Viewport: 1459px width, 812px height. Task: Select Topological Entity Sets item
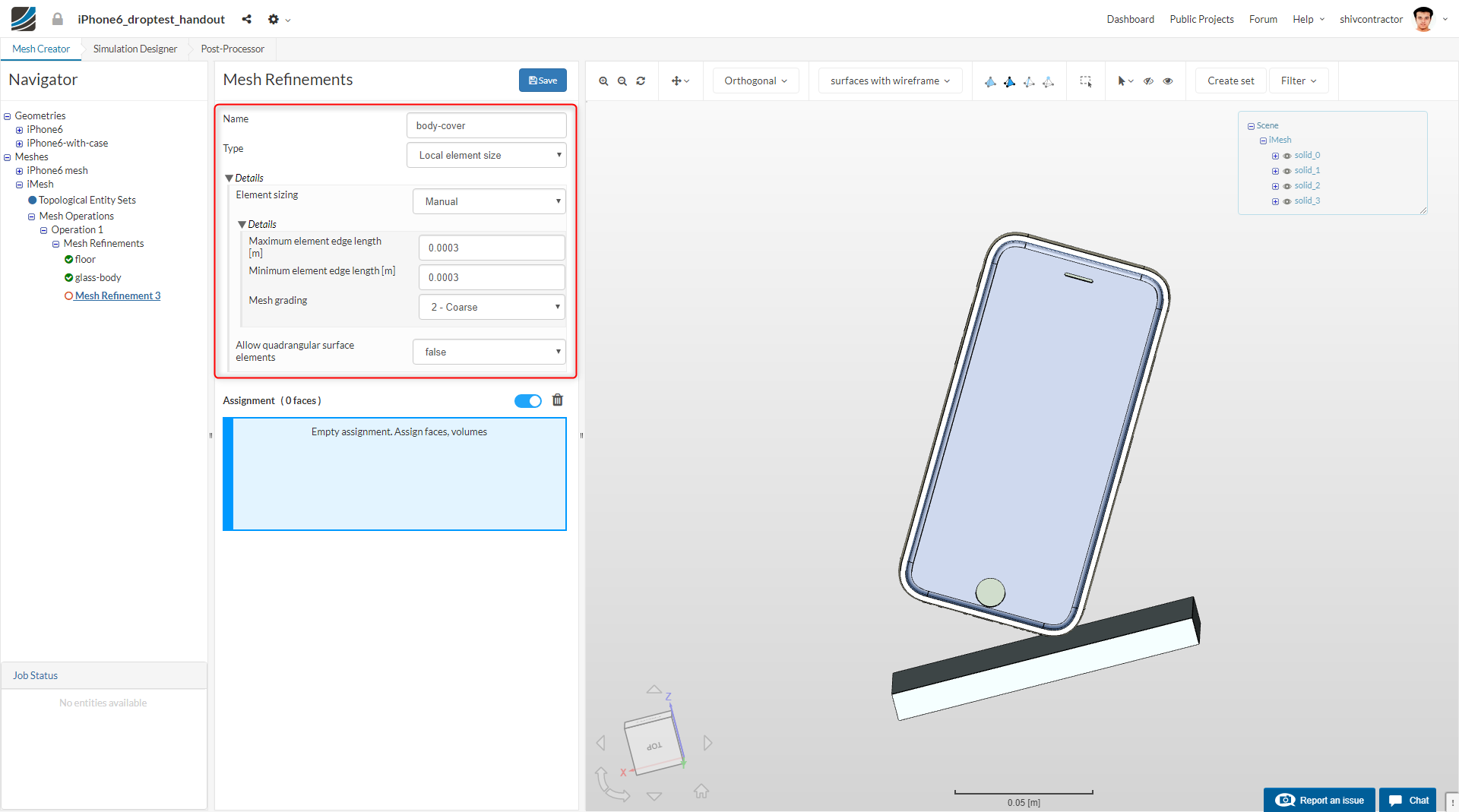87,200
